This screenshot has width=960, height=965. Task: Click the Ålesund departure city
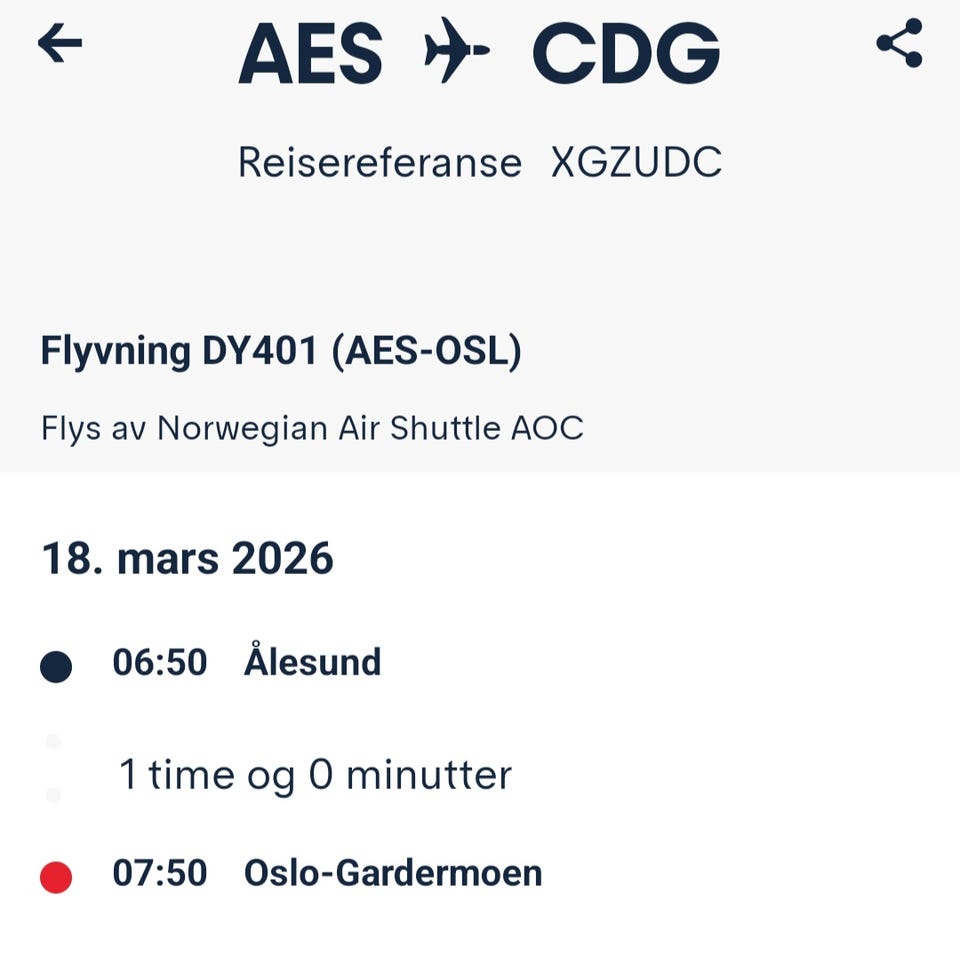[x=312, y=663]
